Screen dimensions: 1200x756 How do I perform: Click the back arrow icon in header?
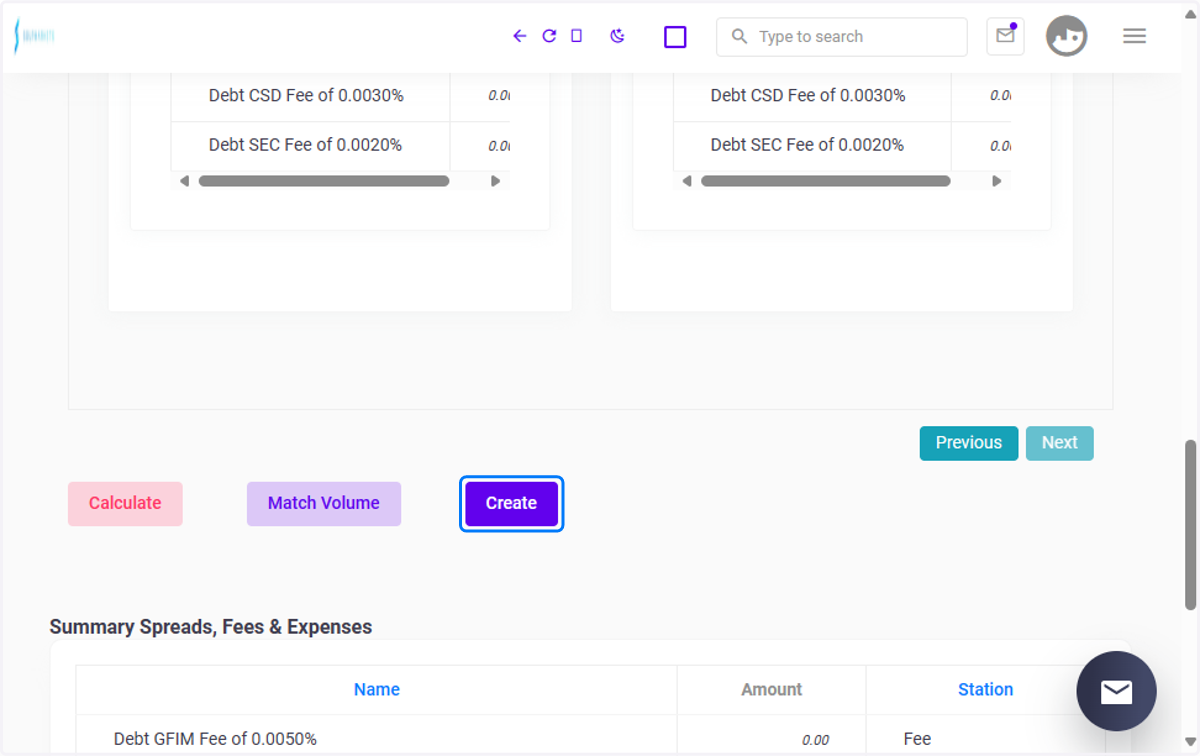[x=519, y=36]
